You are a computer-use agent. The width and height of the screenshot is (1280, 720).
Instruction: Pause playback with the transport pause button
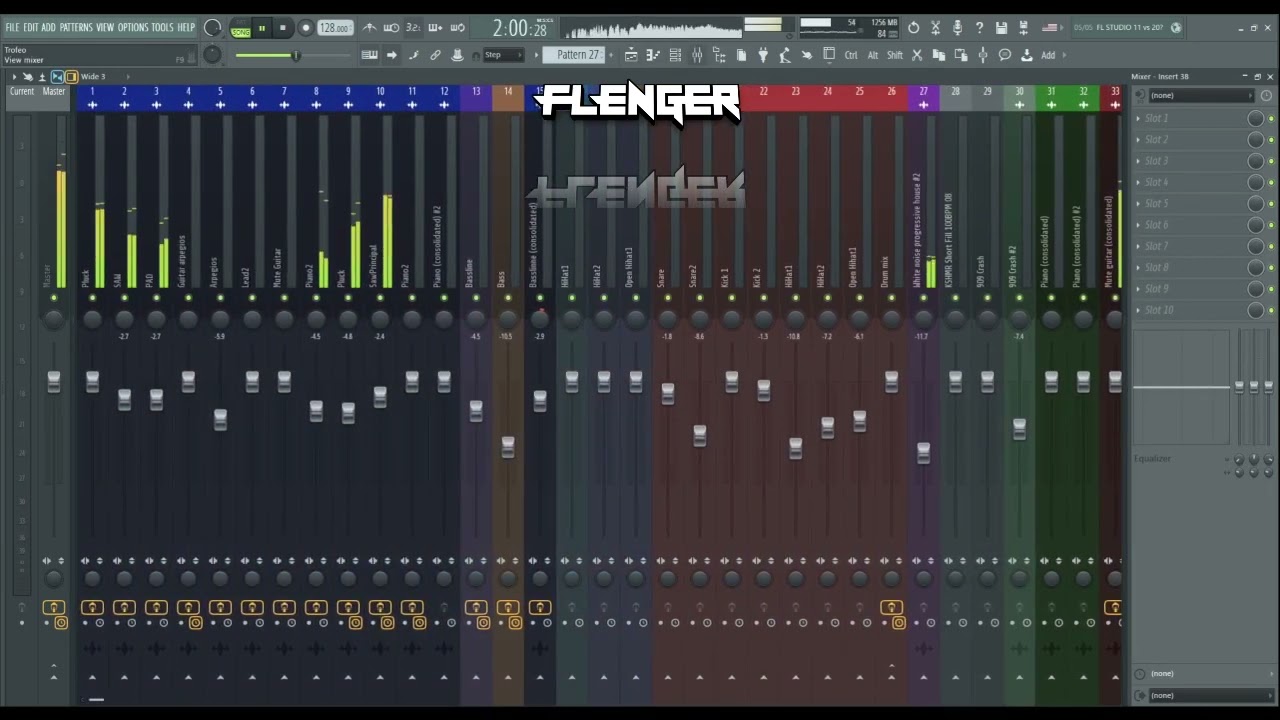pyautogui.click(x=262, y=28)
